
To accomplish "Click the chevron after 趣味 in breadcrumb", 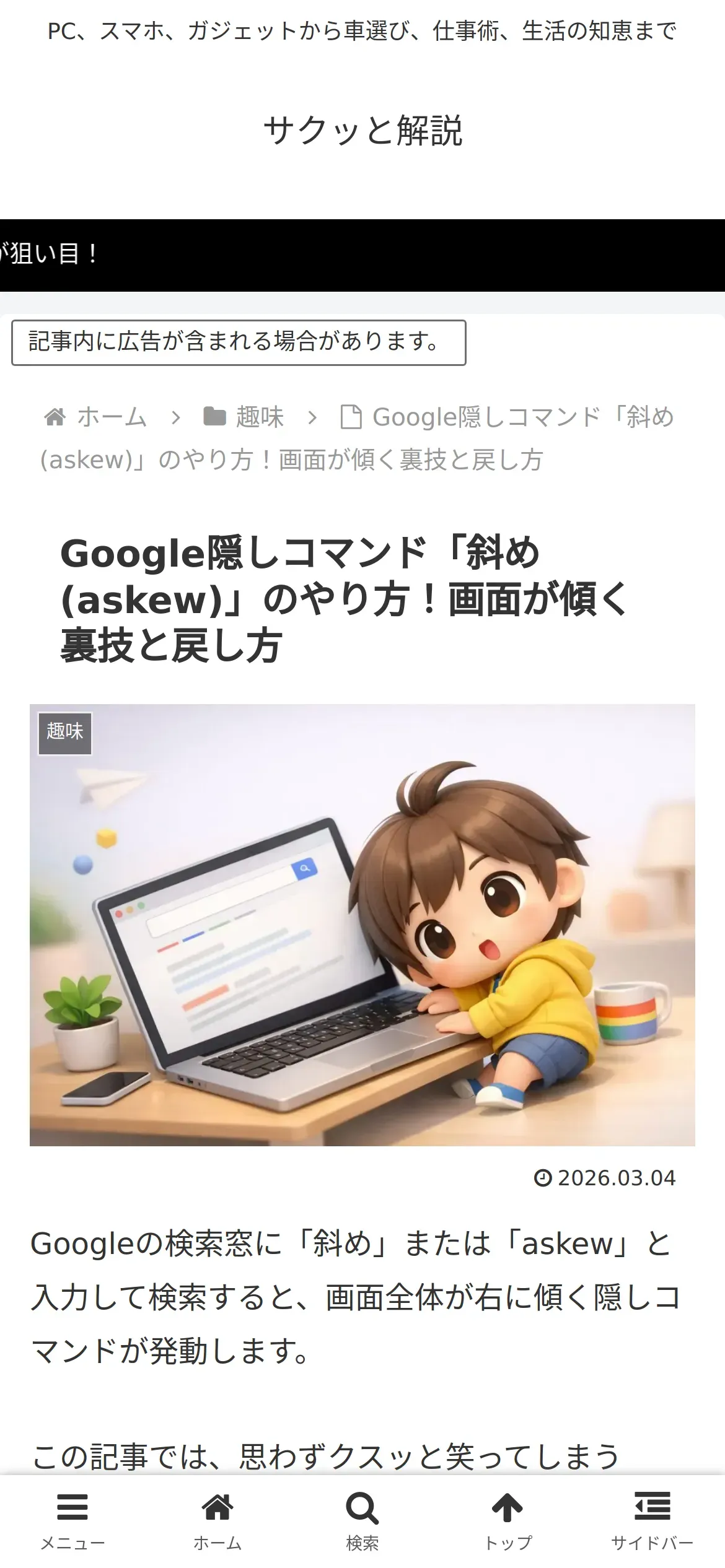I will coord(312,418).
